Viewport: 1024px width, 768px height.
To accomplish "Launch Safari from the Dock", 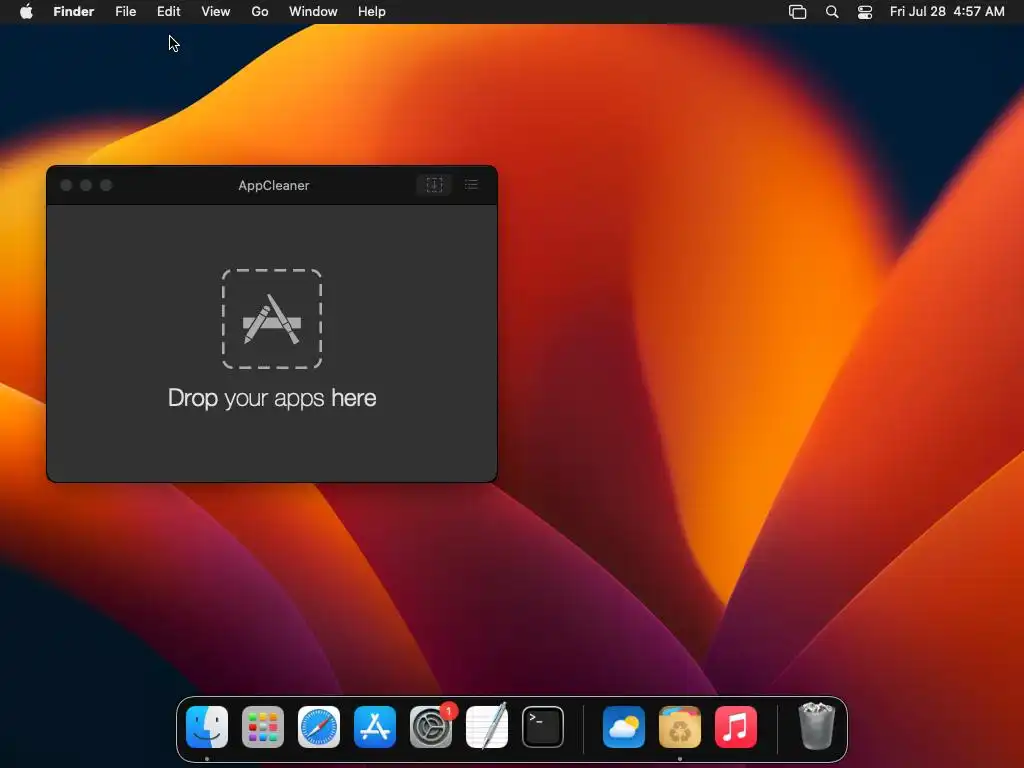I will point(319,727).
